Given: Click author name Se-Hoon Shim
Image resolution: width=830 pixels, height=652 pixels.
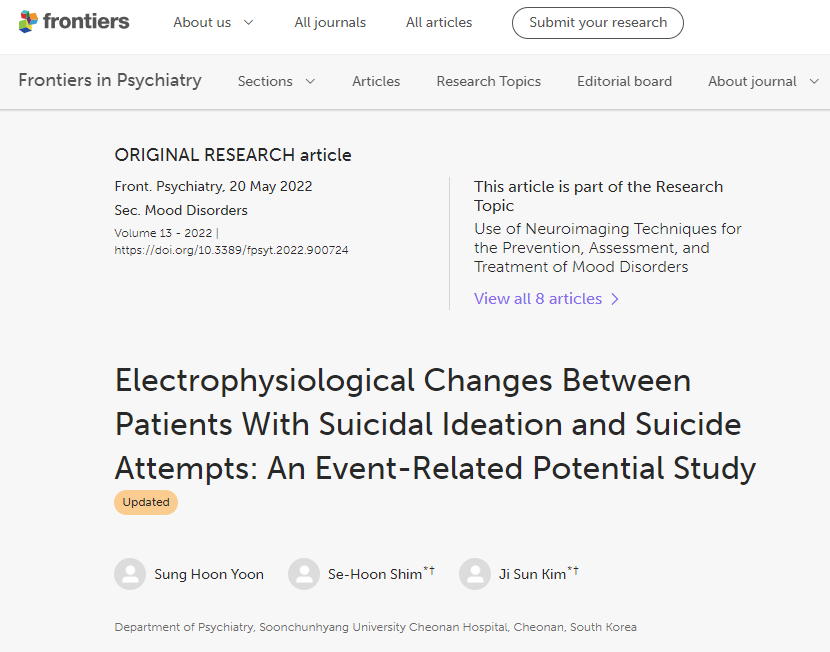Looking at the screenshot, I should (375, 574).
